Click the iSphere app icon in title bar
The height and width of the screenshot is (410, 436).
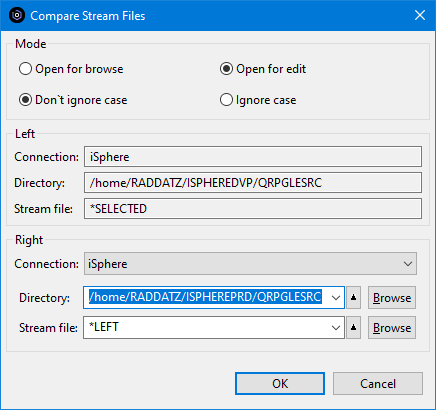coord(17,15)
